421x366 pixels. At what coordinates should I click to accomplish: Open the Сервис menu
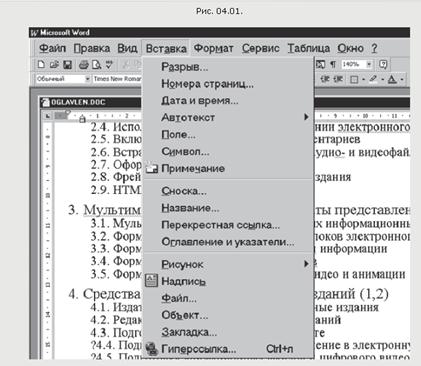coord(260,48)
